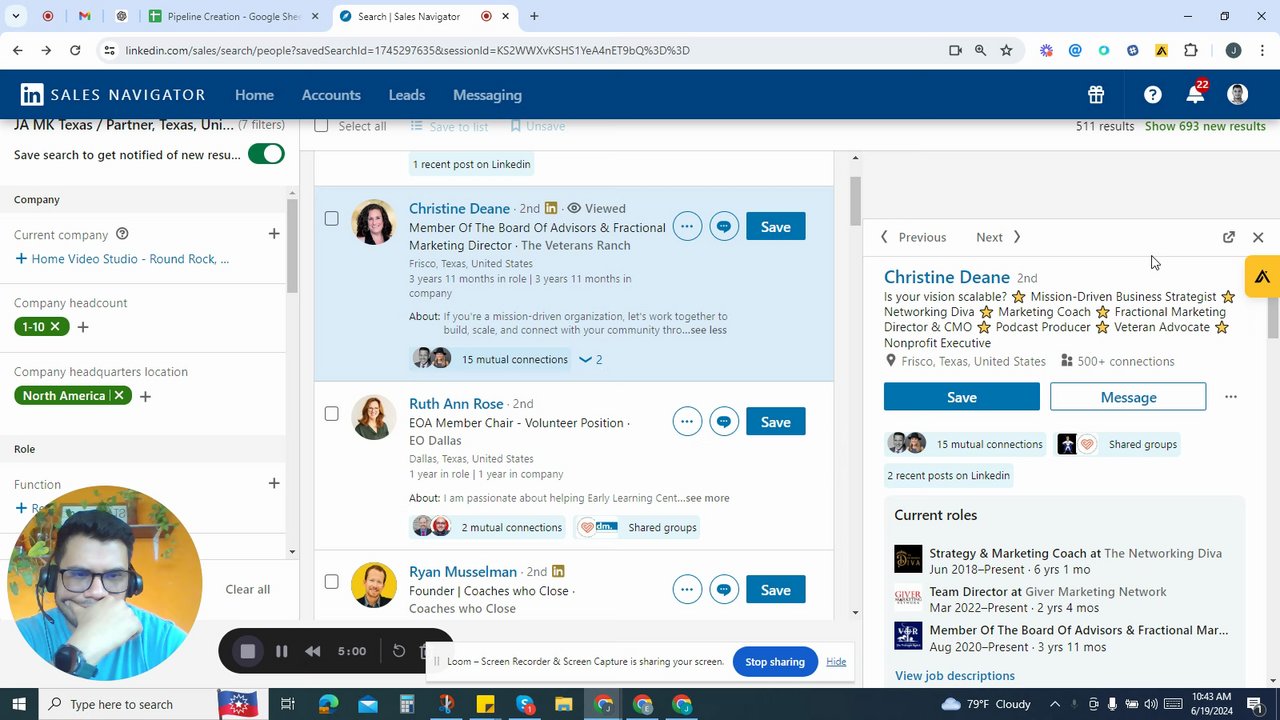Viewport: 1280px width, 720px height.
Task: Click Loom rewind button
Action: pyautogui.click(x=313, y=651)
